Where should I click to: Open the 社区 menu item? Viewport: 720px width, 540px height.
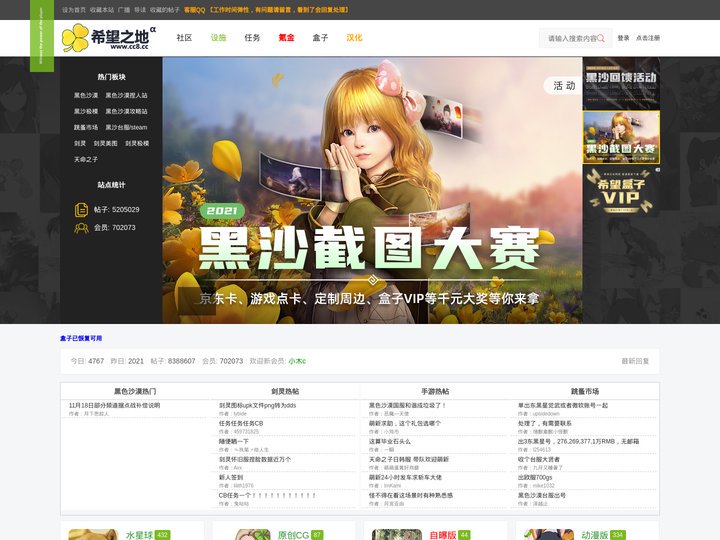click(184, 38)
